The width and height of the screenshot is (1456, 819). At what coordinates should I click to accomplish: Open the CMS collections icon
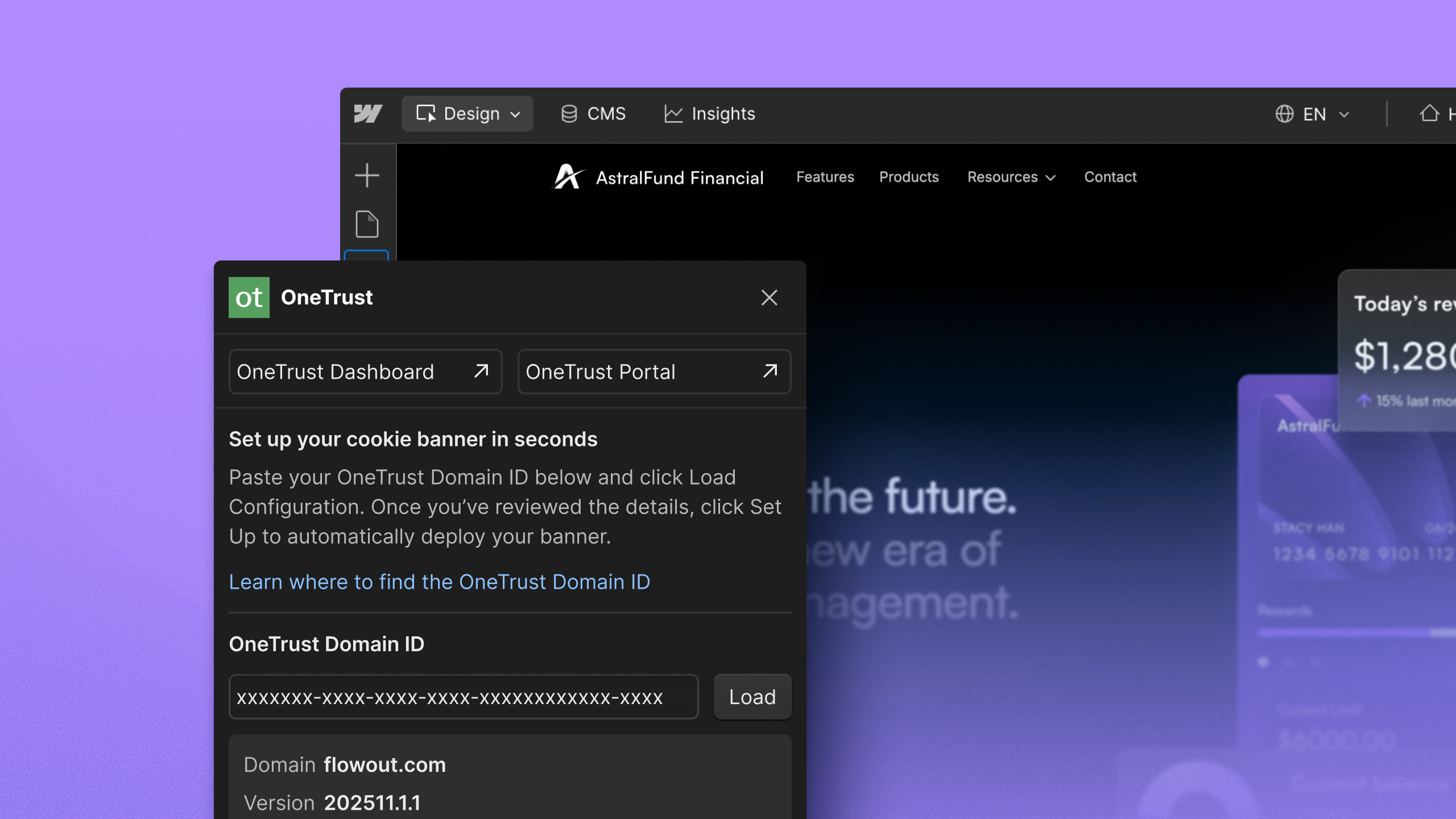568,114
